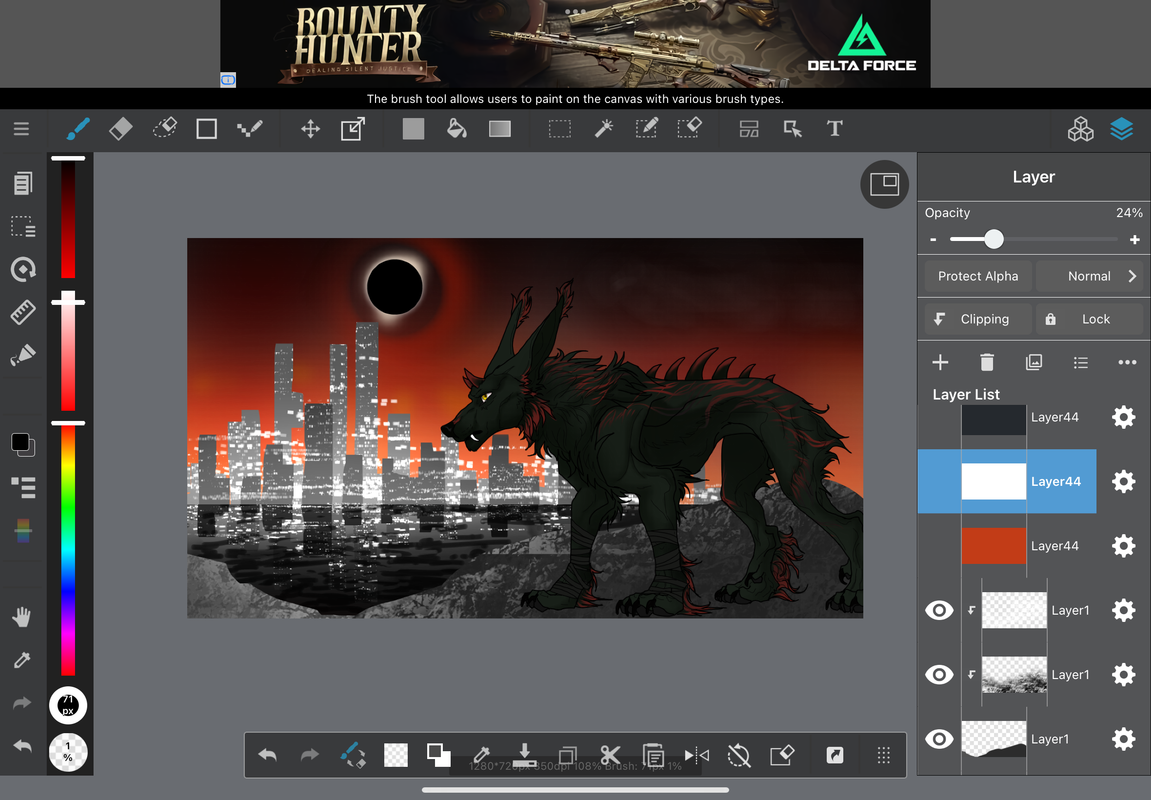Image resolution: width=1151 pixels, height=800 pixels.
Task: Select the panel divide tool
Action: tap(749, 129)
